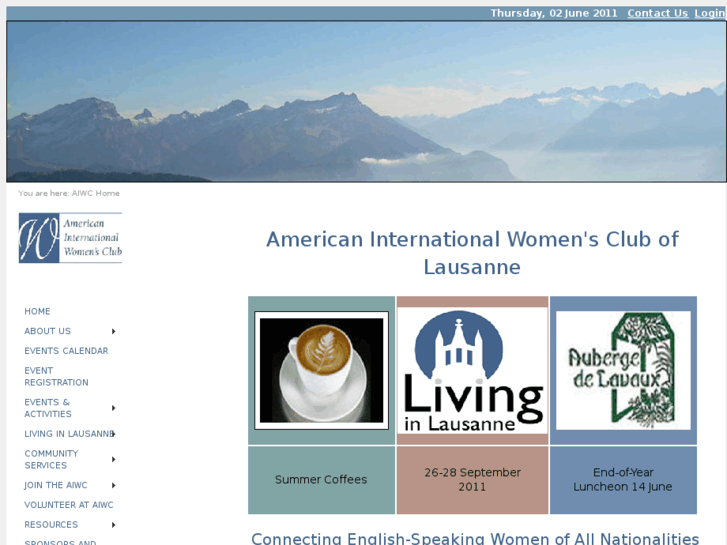
Task: Click the AIWC logo image
Action: coord(70,238)
